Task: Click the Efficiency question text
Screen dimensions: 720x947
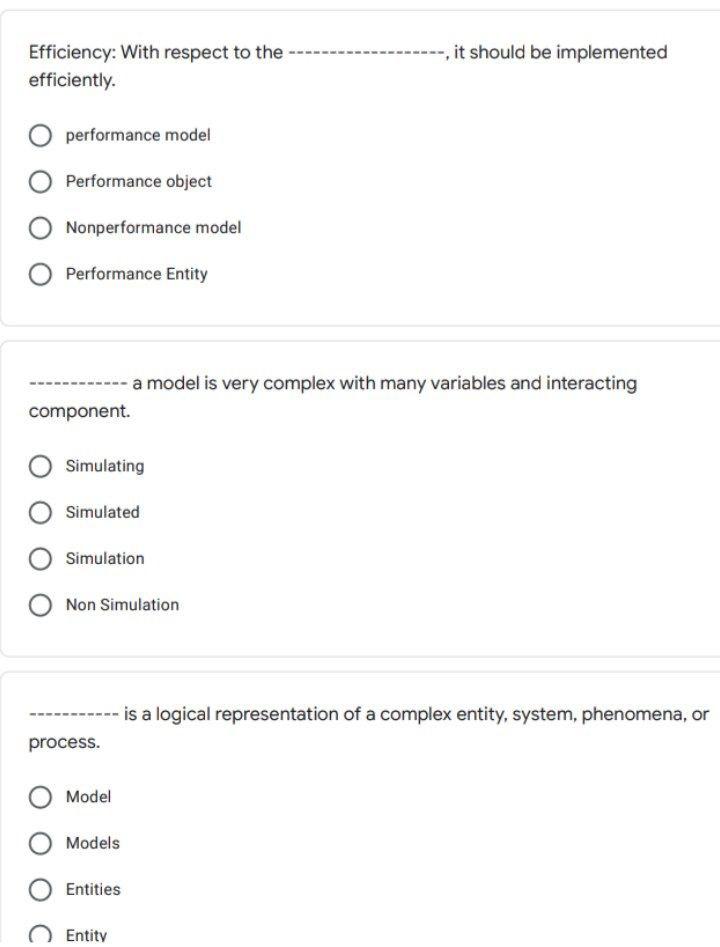Action: (x=346, y=64)
